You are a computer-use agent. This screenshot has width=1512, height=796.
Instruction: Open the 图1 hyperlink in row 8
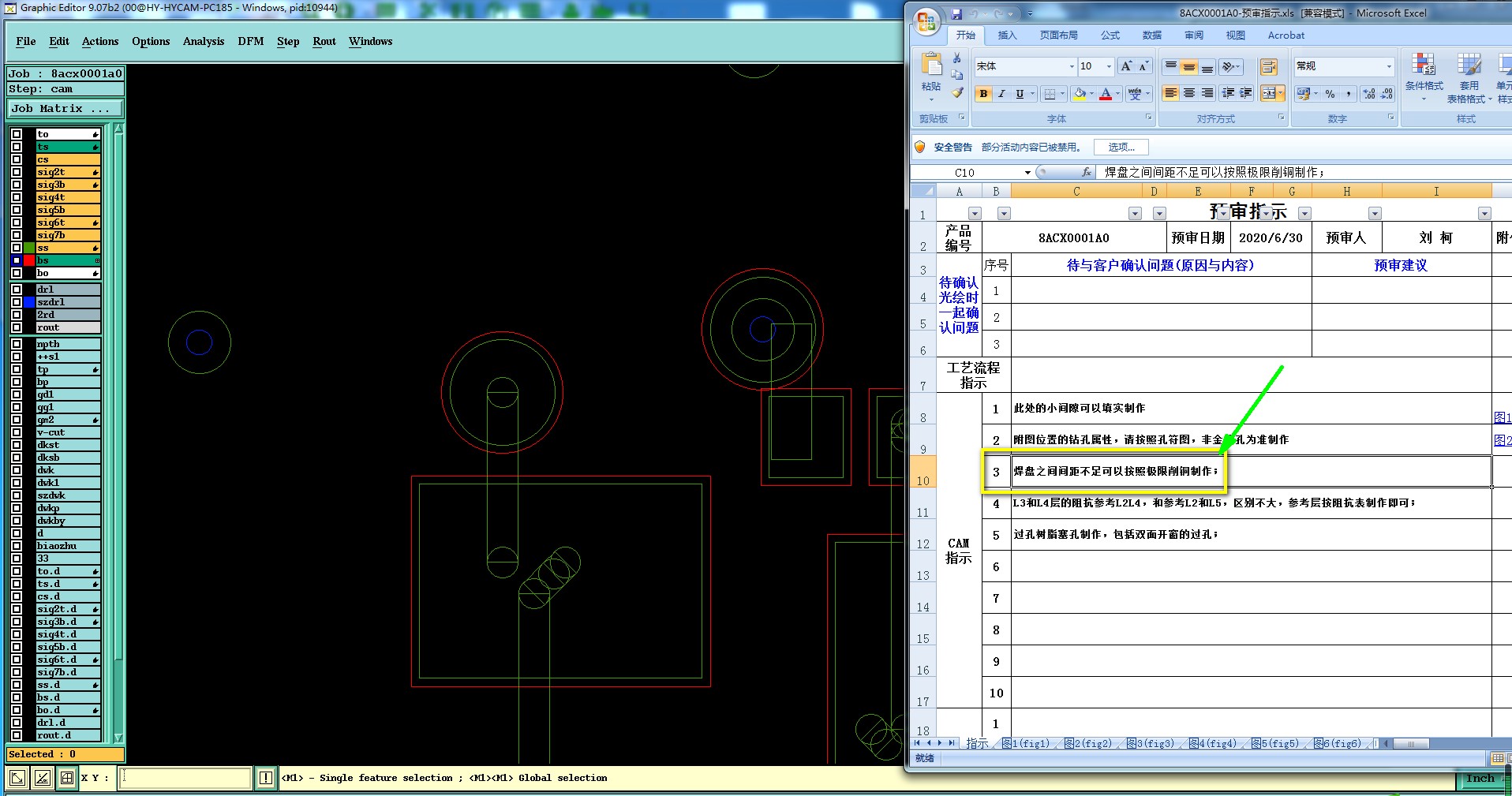pos(1502,417)
